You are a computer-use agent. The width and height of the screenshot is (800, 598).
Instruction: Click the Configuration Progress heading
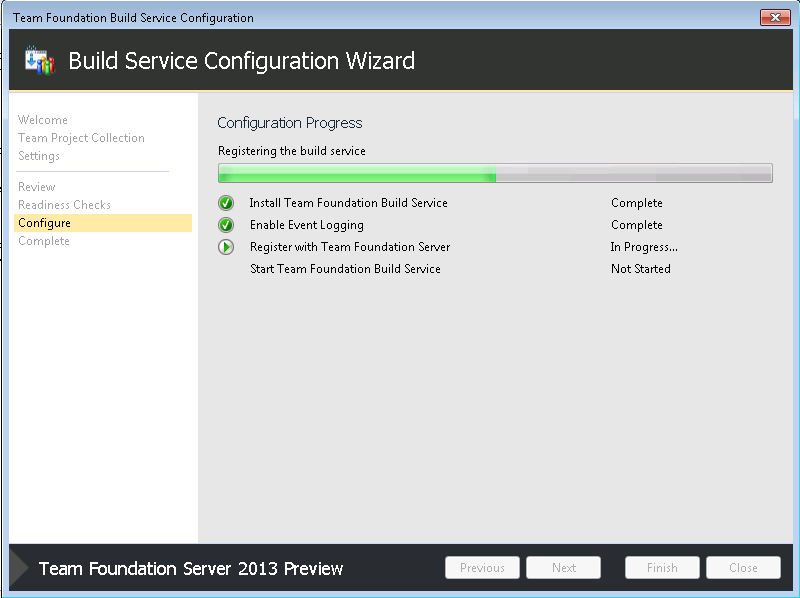click(290, 123)
